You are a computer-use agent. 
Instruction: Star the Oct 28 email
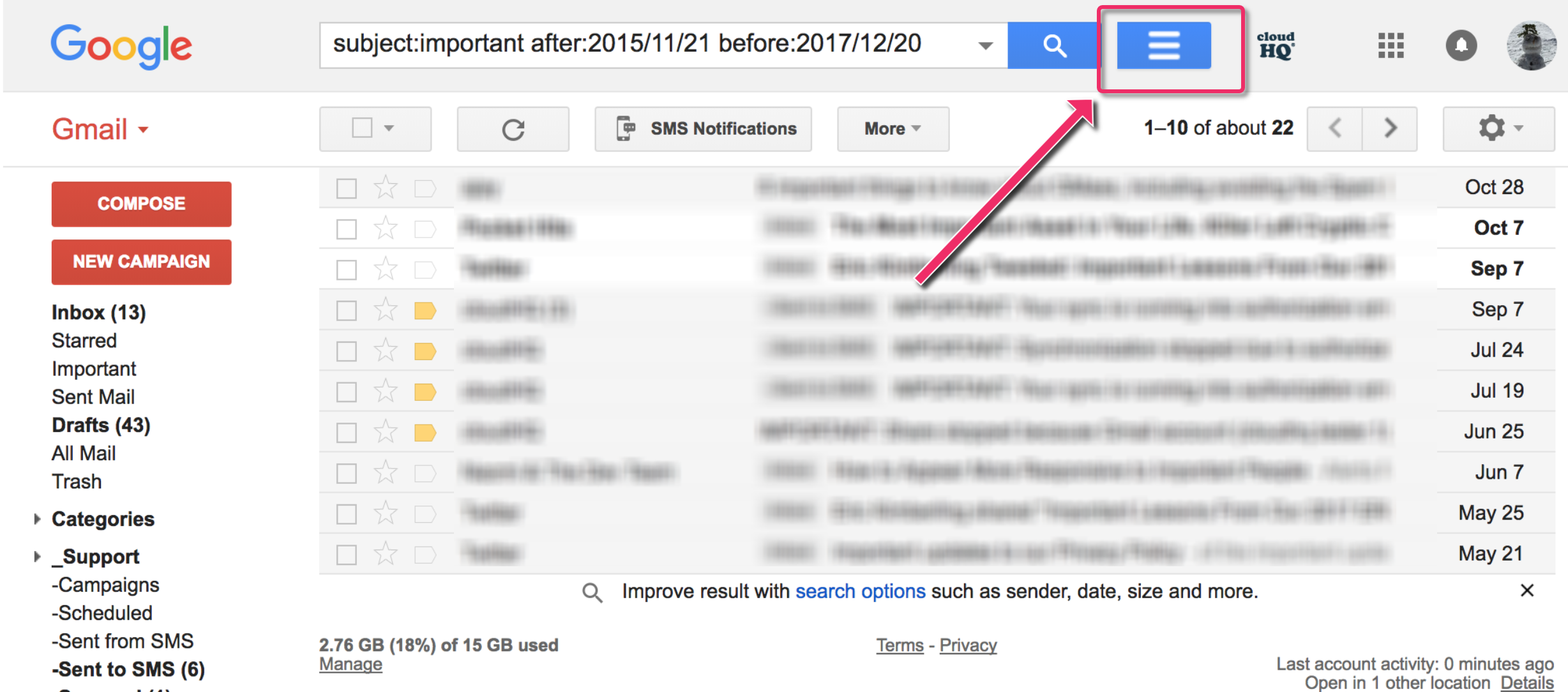tap(386, 188)
